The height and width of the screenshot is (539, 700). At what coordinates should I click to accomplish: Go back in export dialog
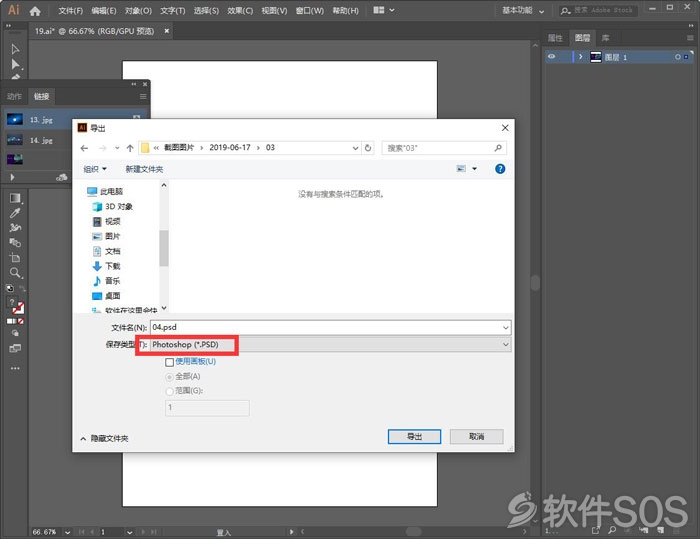(x=84, y=148)
